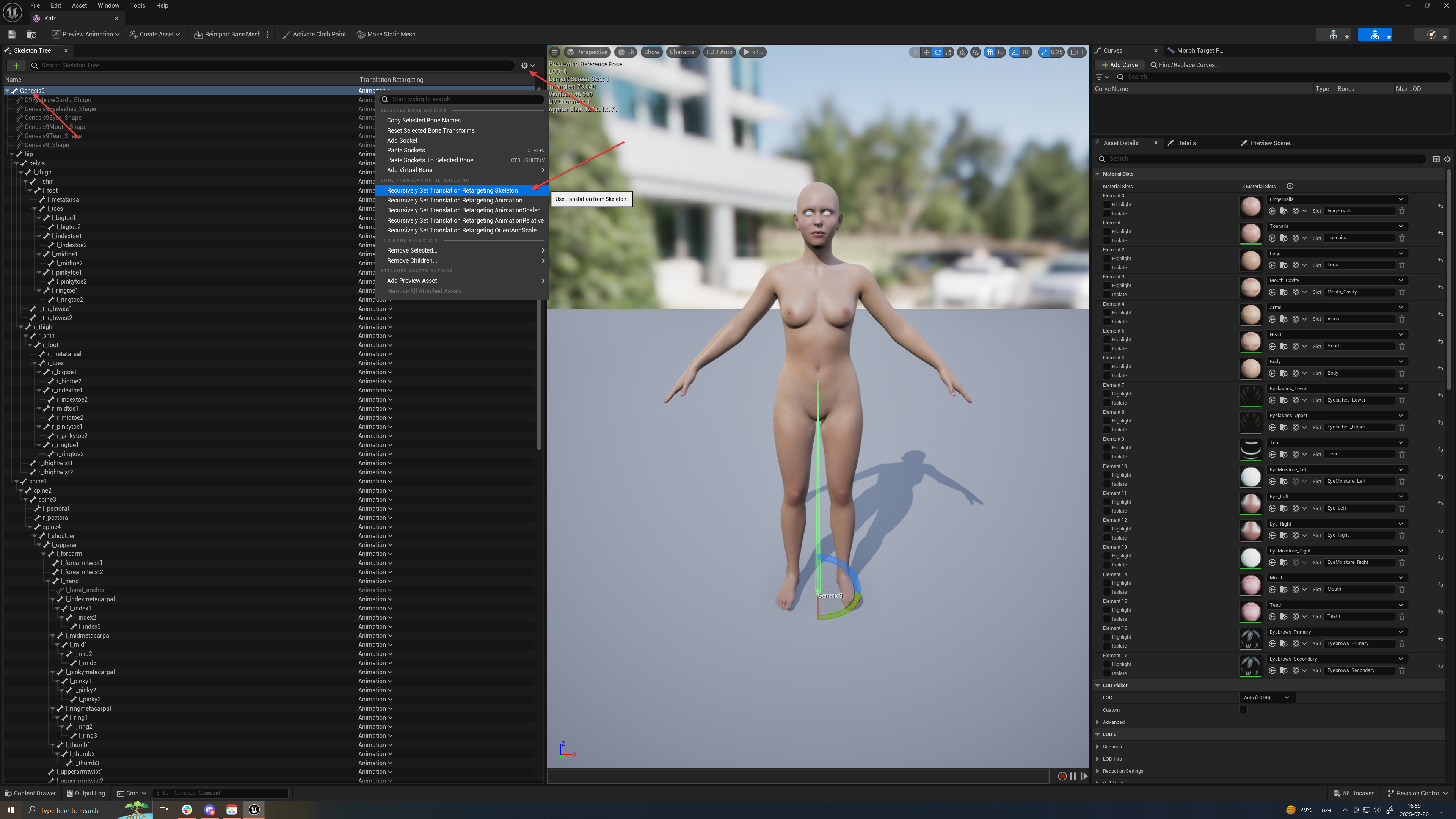Viewport: 1456px width, 819px height.
Task: Enable Isolate for Element 6 Body
Action: (1107, 375)
